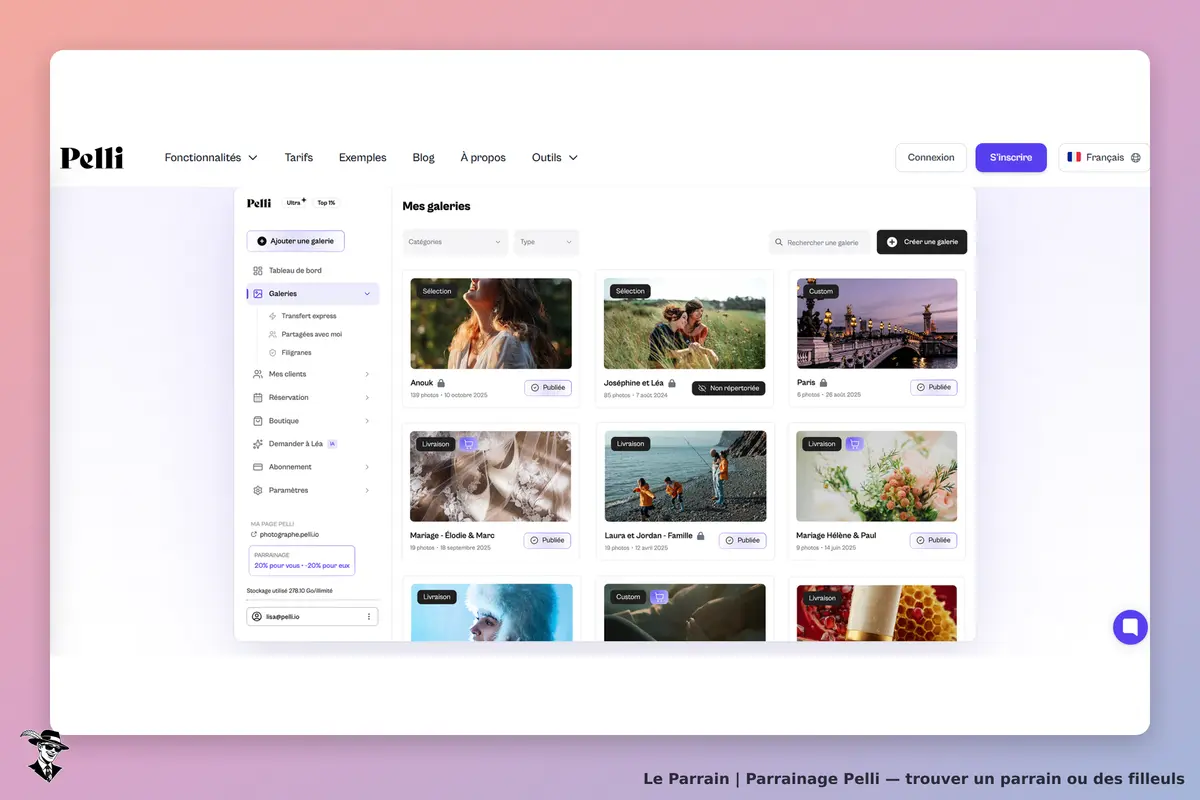The image size is (1200, 800).
Task: Click the Parrainage 20% offer box
Action: coord(301,560)
